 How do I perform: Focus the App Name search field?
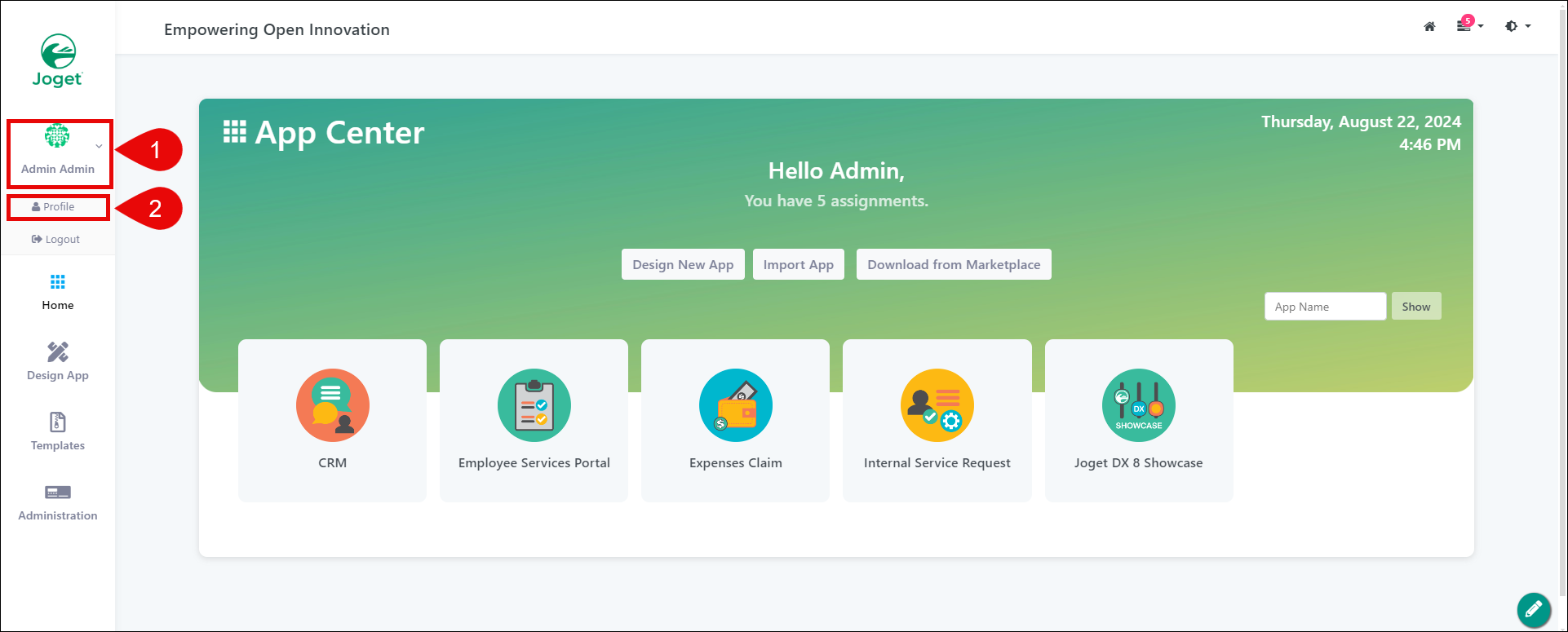click(x=1325, y=307)
